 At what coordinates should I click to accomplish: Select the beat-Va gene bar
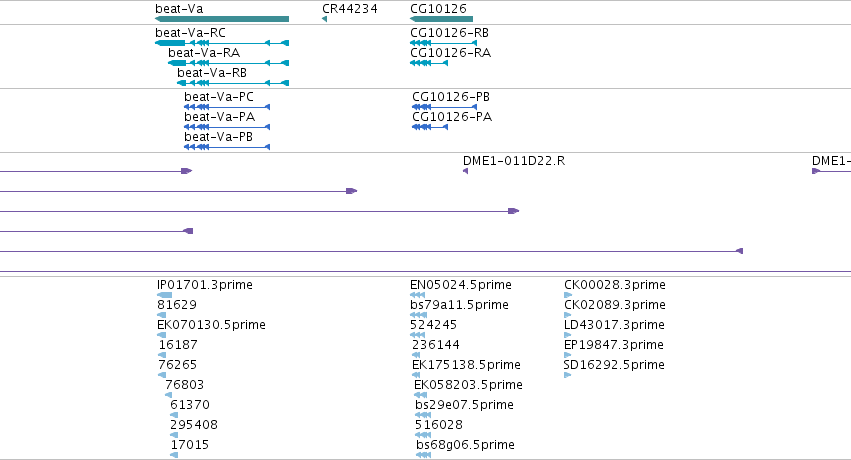click(222, 19)
